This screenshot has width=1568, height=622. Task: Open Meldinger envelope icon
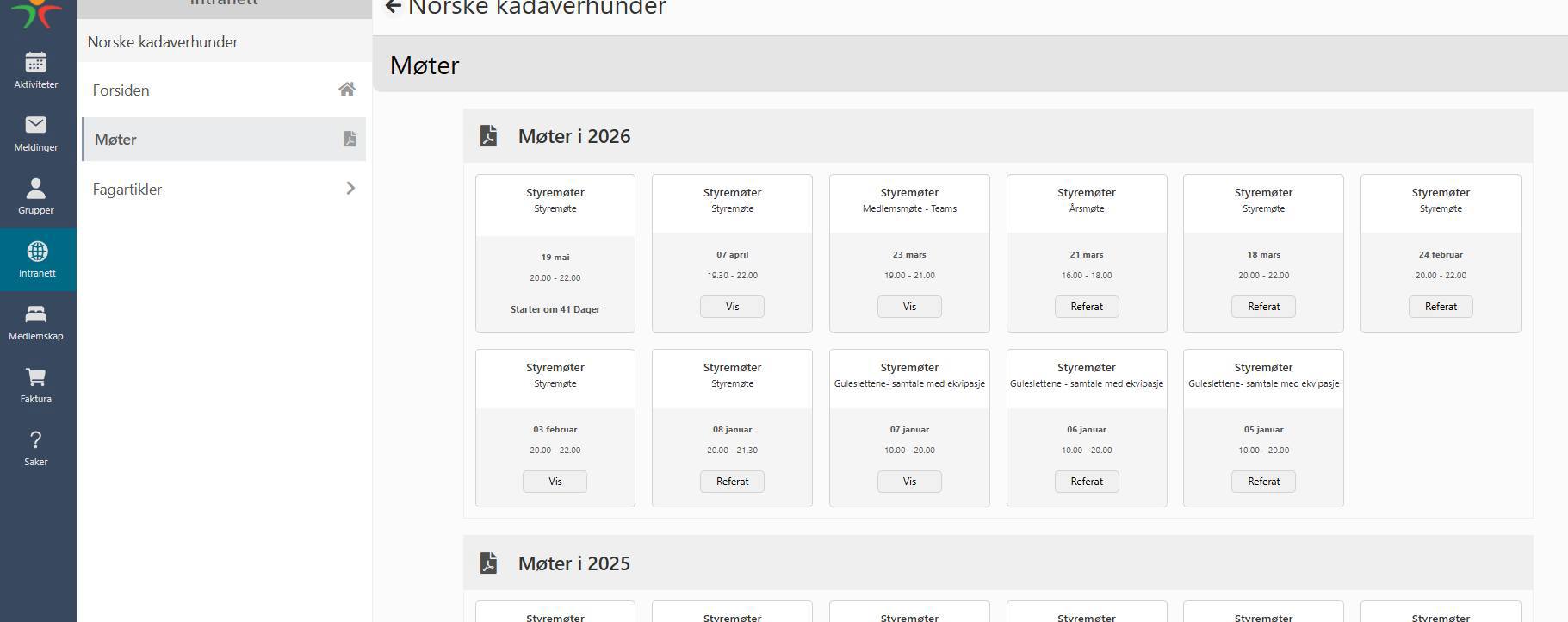(x=36, y=126)
